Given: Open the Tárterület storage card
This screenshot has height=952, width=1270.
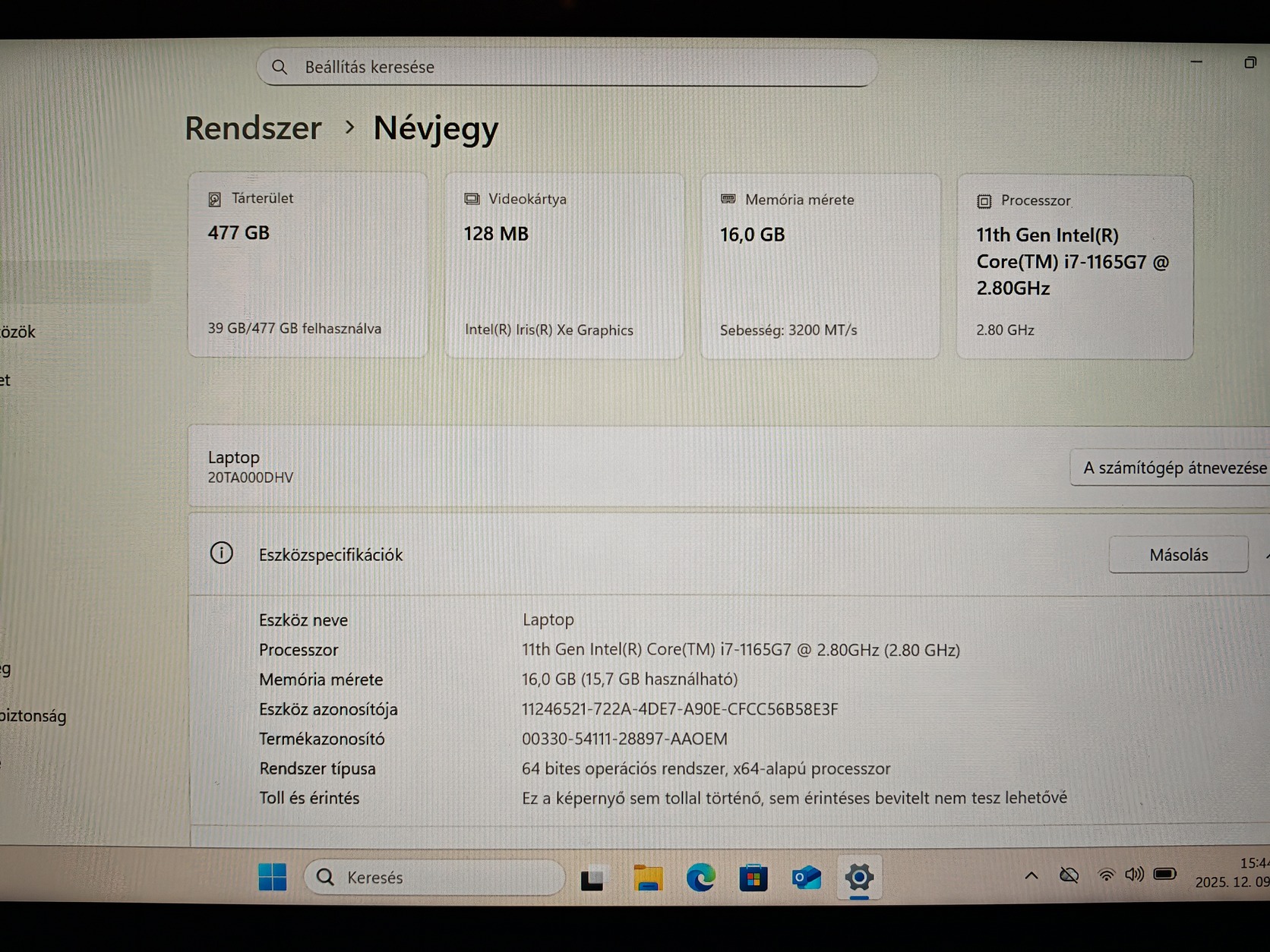Looking at the screenshot, I should tap(308, 265).
